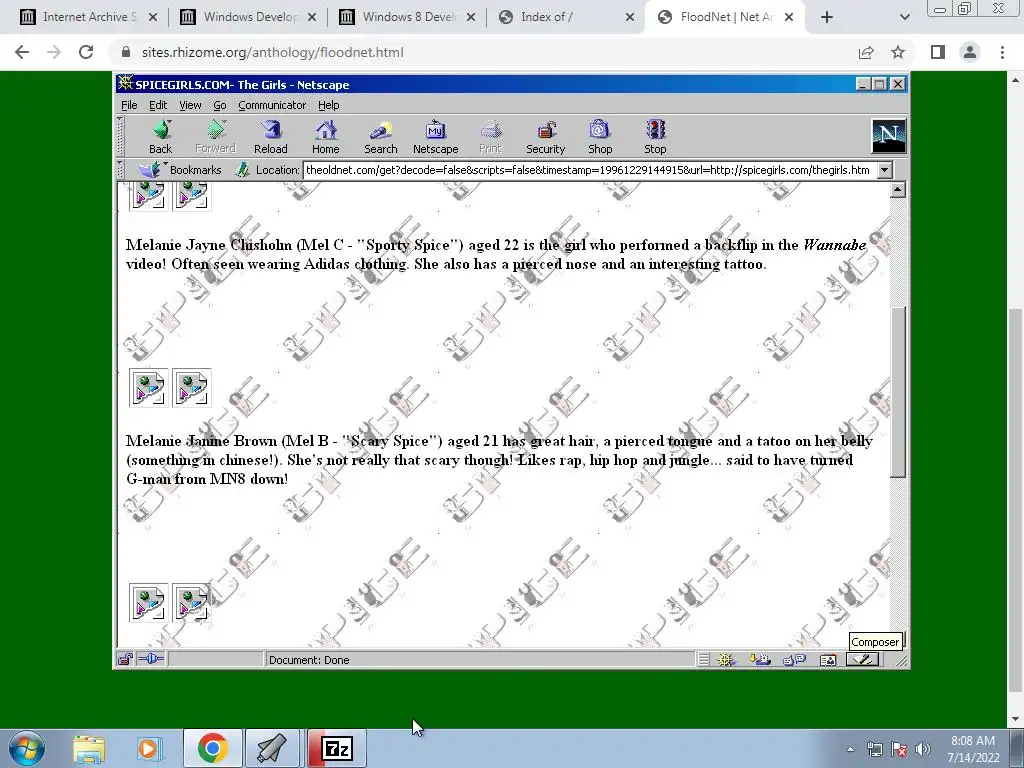Click Chrome's reload page button
Screen dimensions: 1024x768
point(86,52)
